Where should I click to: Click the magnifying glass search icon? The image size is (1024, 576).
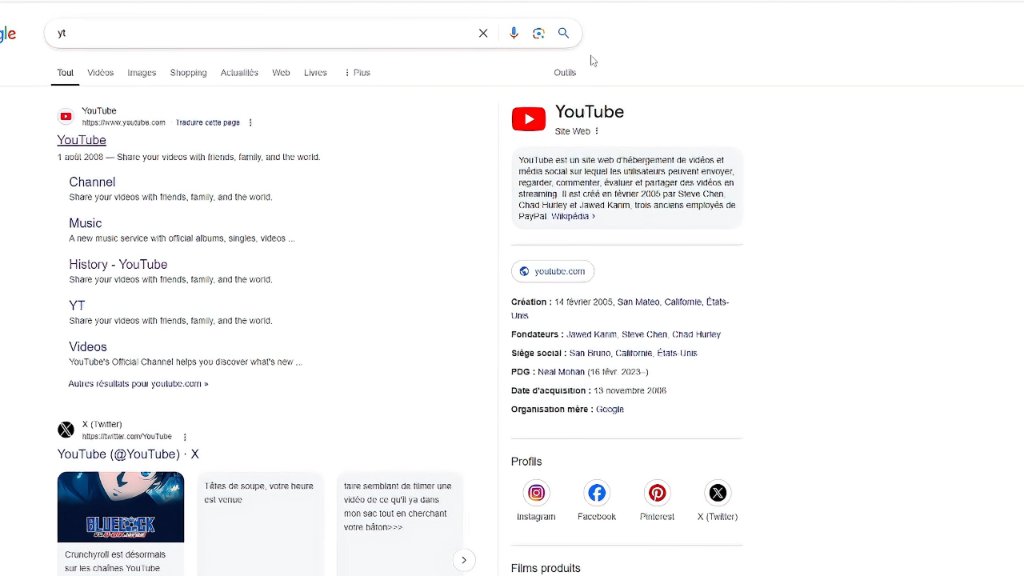(563, 33)
